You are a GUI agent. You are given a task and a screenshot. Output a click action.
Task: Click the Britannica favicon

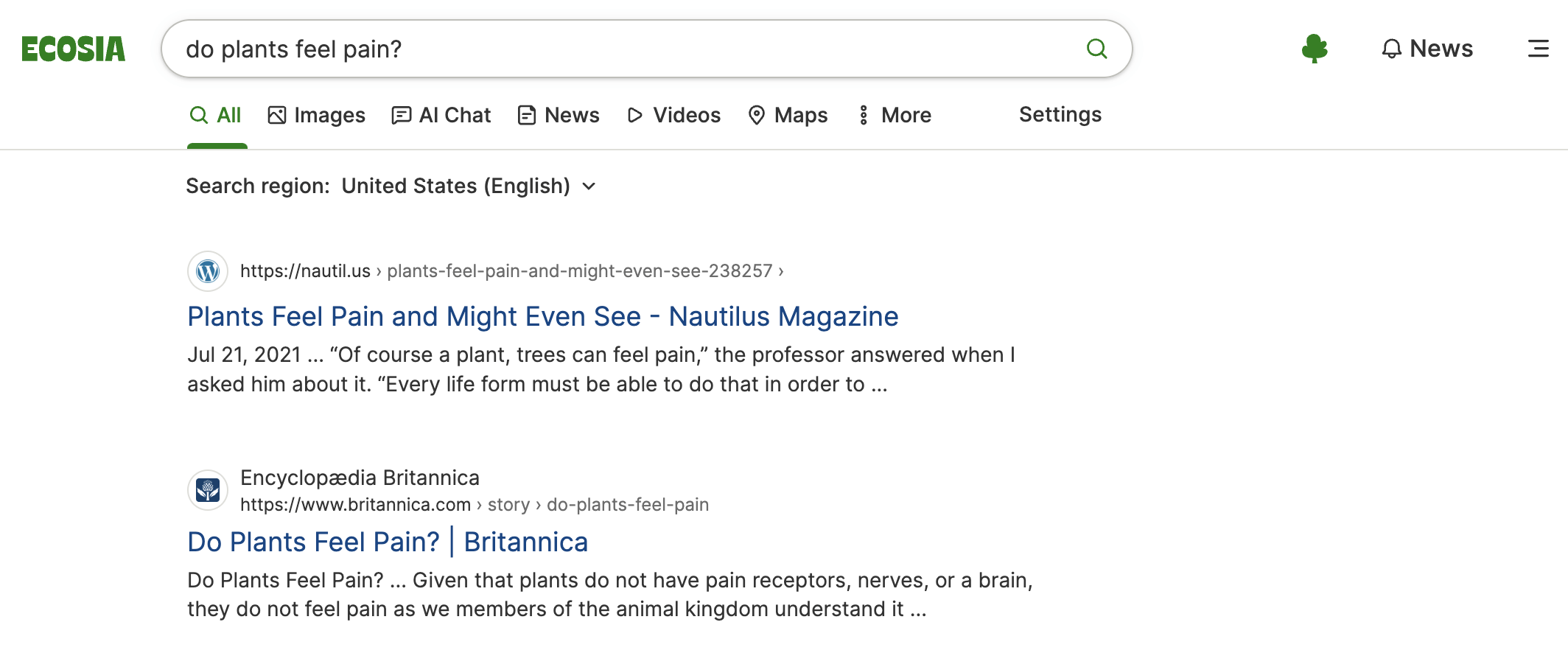(x=208, y=490)
